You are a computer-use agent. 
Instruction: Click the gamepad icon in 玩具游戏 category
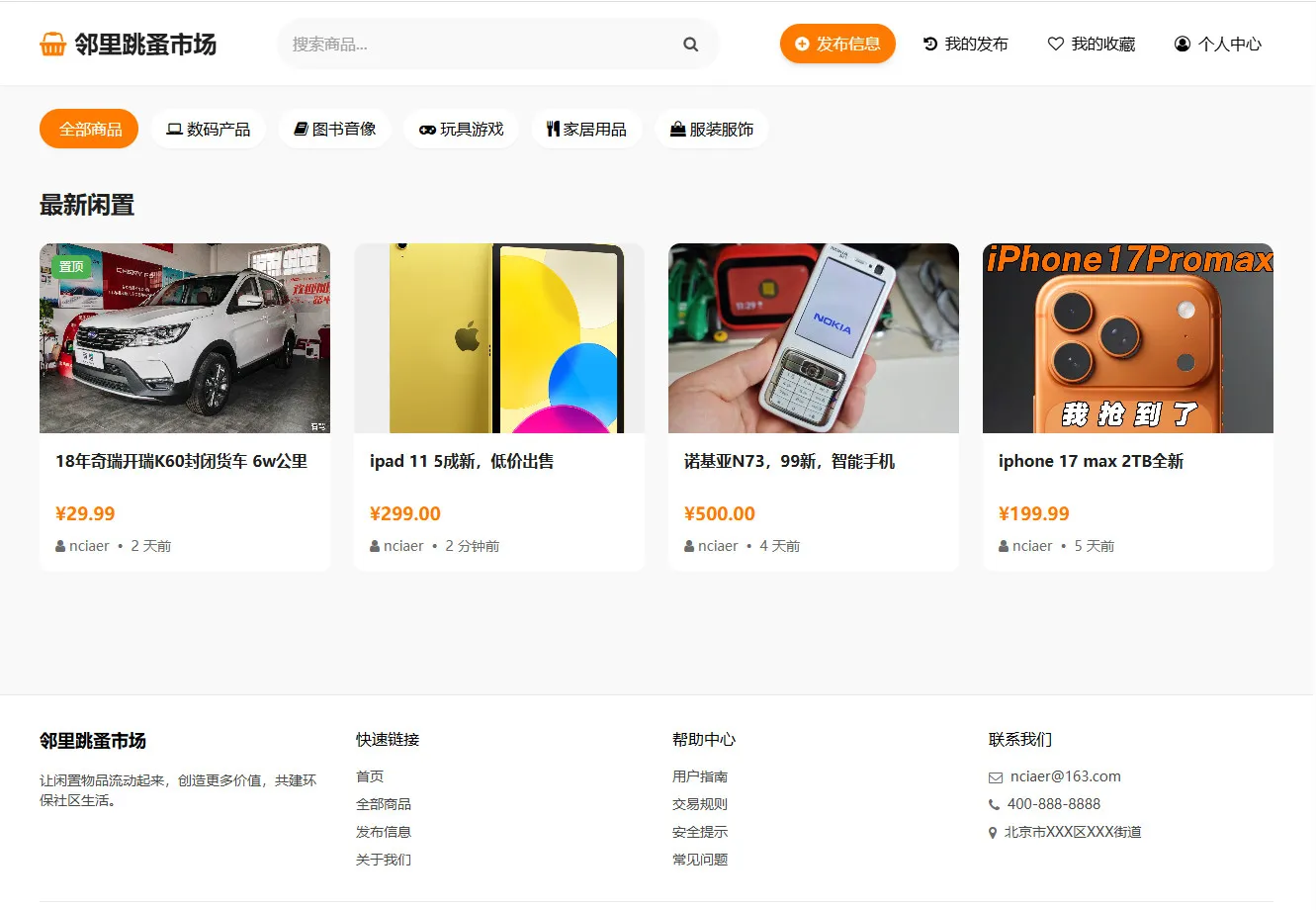click(x=427, y=130)
